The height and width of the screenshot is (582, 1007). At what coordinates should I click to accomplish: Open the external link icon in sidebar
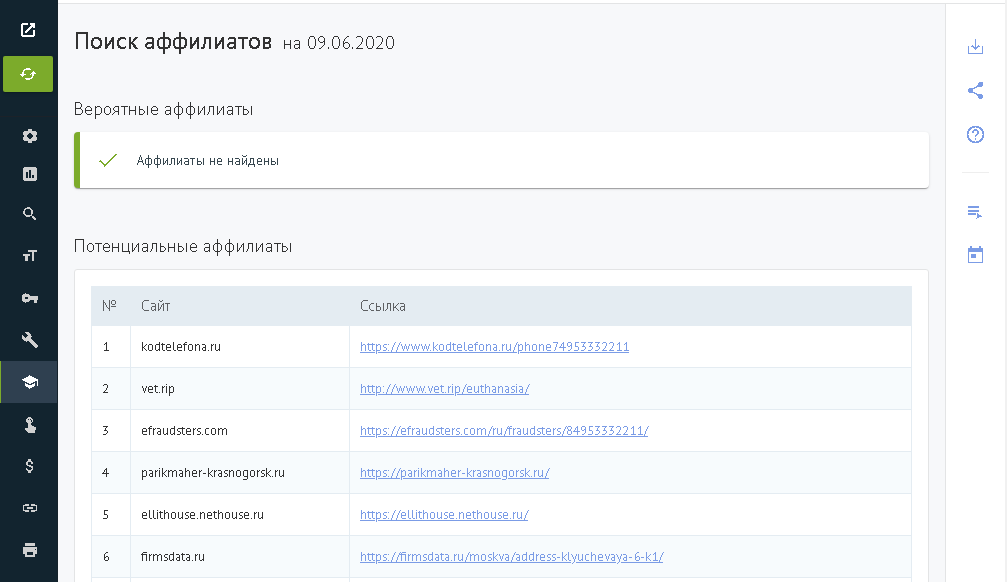click(29, 30)
